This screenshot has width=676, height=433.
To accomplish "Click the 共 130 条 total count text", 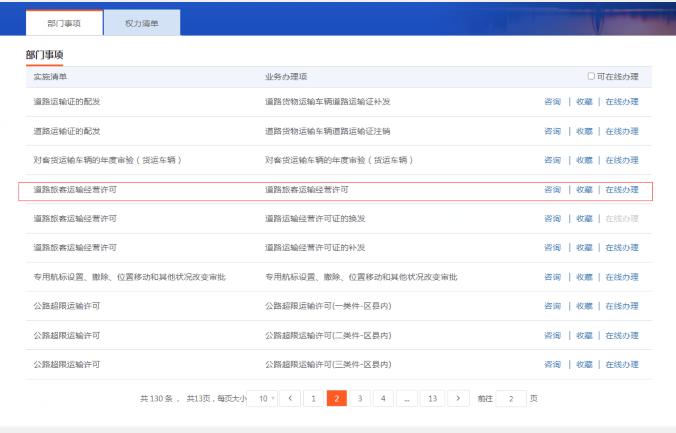I will [x=156, y=398].
